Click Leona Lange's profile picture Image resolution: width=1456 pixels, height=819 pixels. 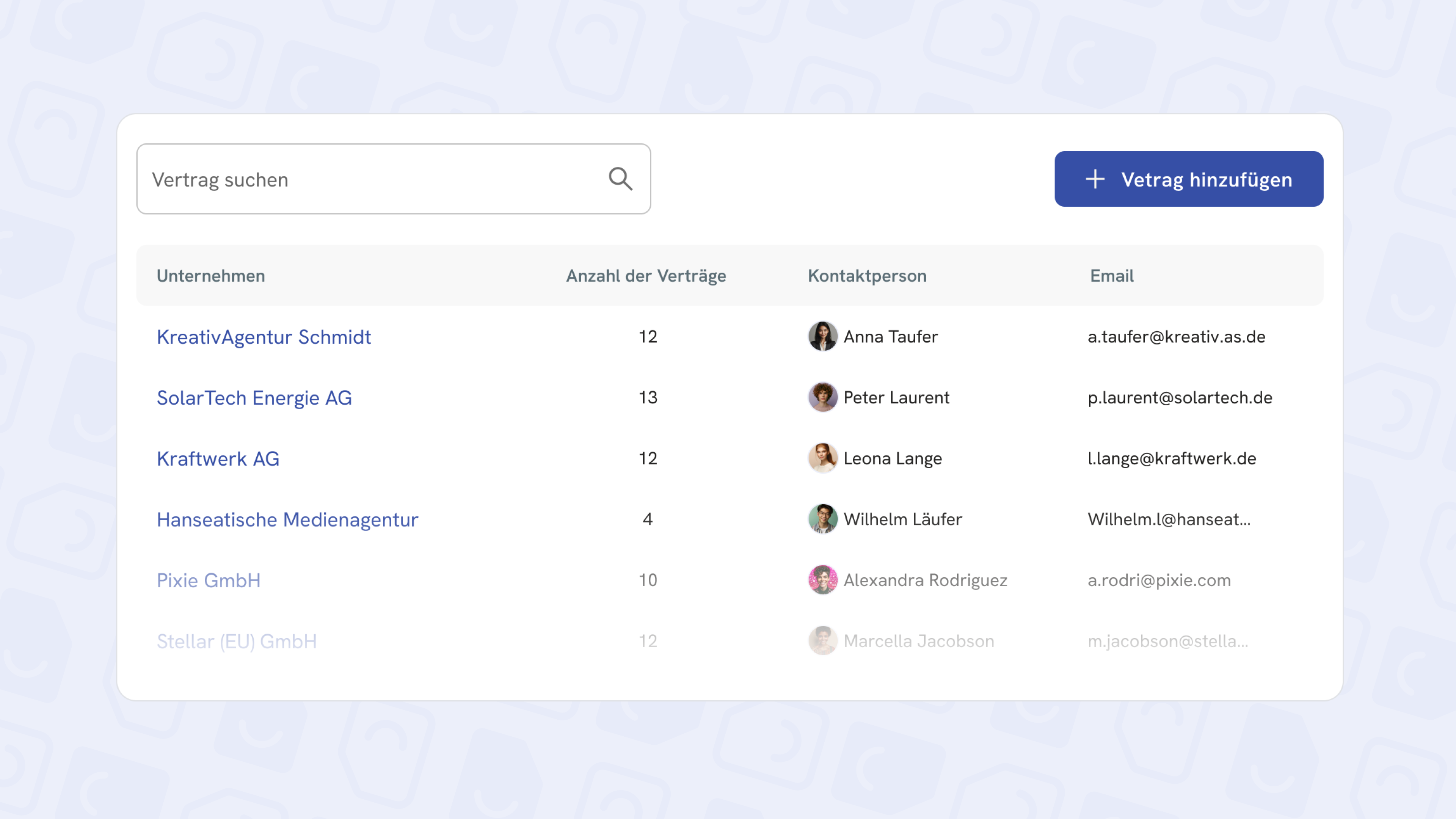point(822,458)
